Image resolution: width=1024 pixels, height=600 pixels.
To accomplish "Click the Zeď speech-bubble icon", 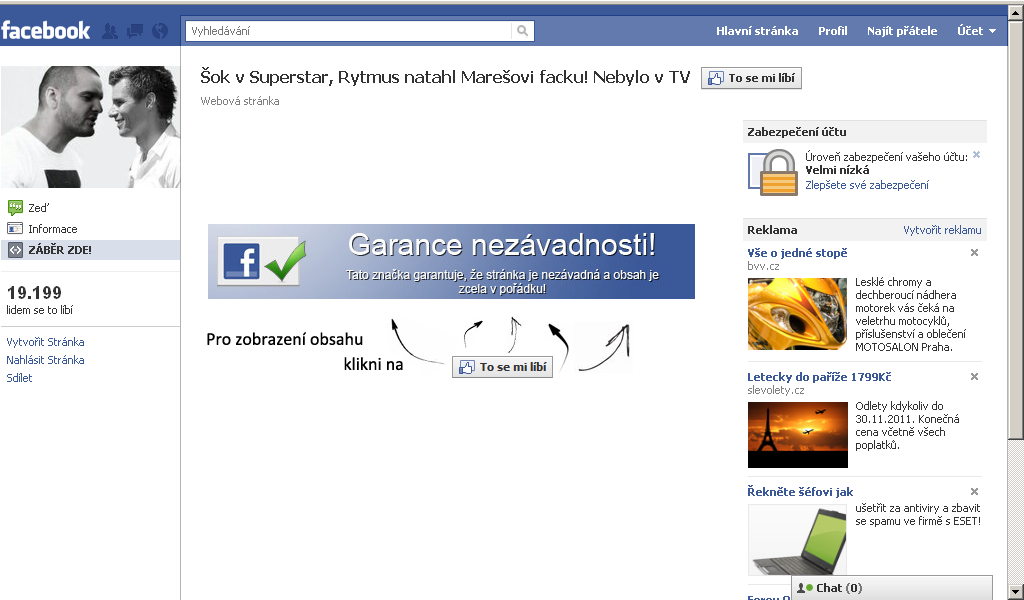I will coord(15,208).
